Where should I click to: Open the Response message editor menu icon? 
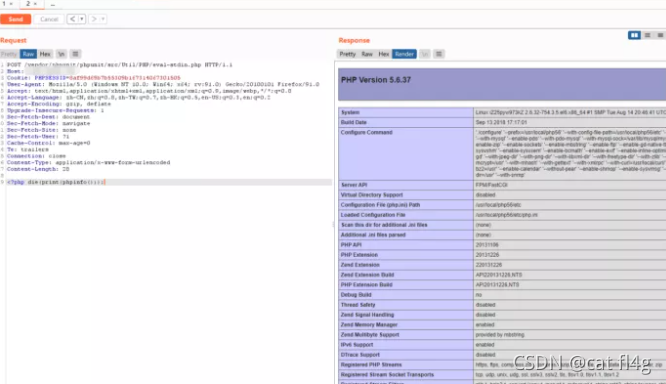pos(439,54)
